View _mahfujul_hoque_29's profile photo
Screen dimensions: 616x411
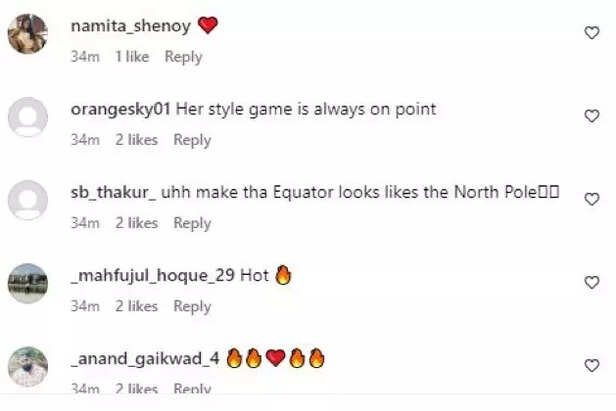click(x=28, y=284)
